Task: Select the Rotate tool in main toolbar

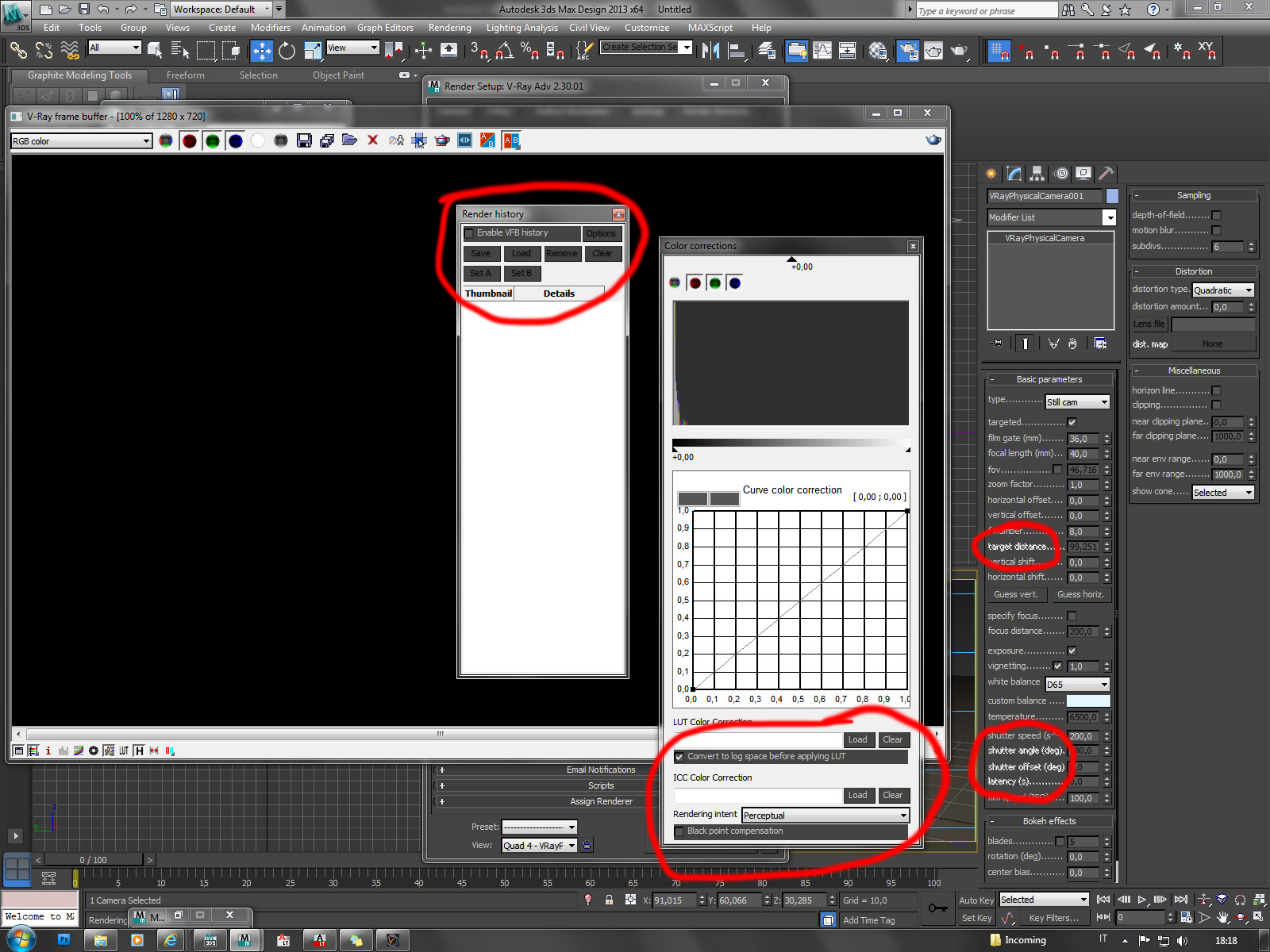Action: pos(287,51)
